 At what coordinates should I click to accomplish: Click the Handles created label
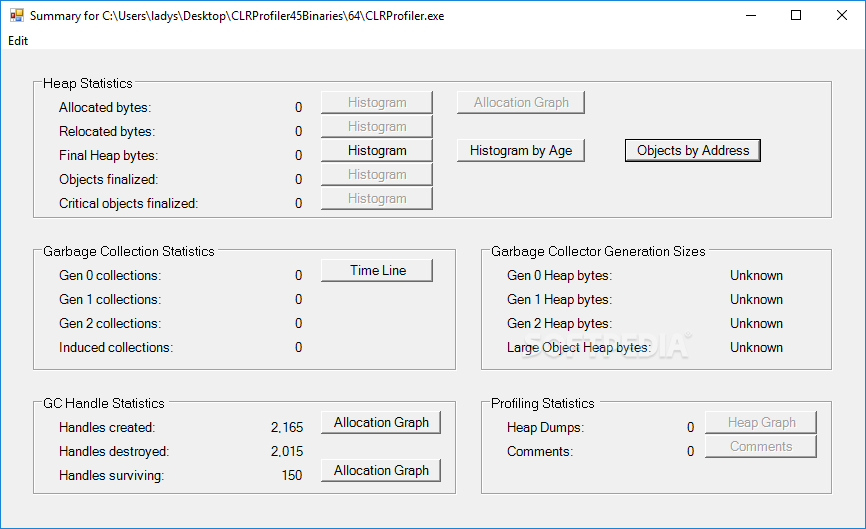(x=107, y=427)
